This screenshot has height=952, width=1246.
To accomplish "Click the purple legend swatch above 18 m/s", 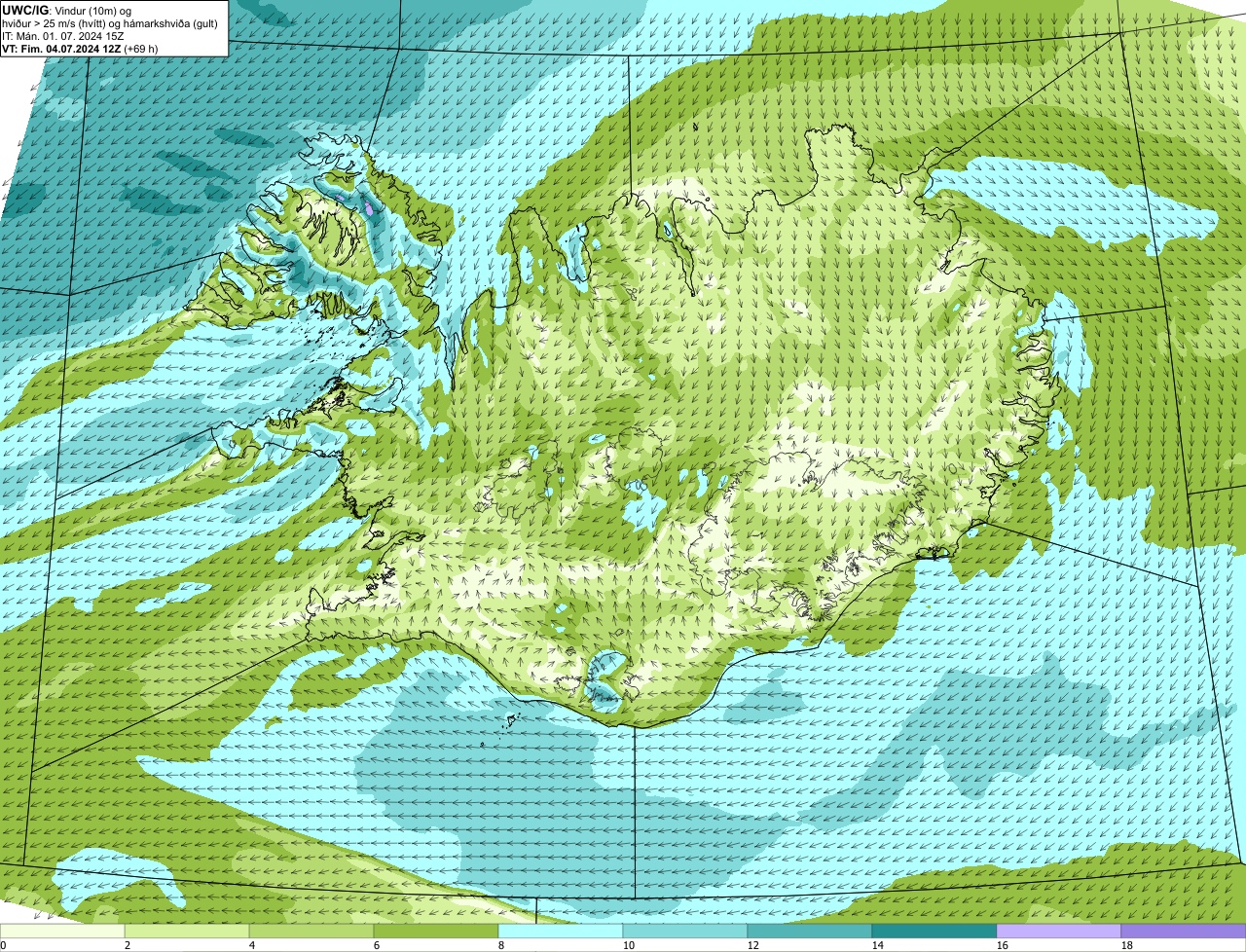I will click(1184, 931).
